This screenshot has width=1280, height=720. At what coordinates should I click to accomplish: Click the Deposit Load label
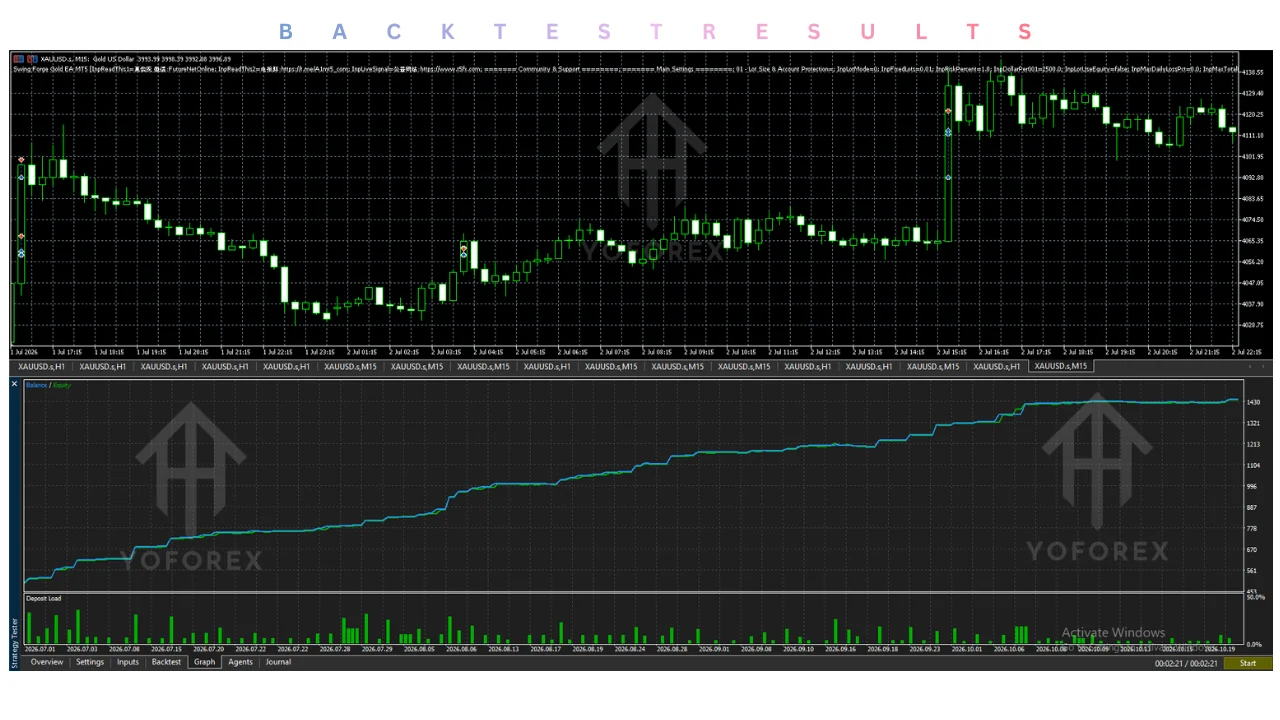pos(43,599)
